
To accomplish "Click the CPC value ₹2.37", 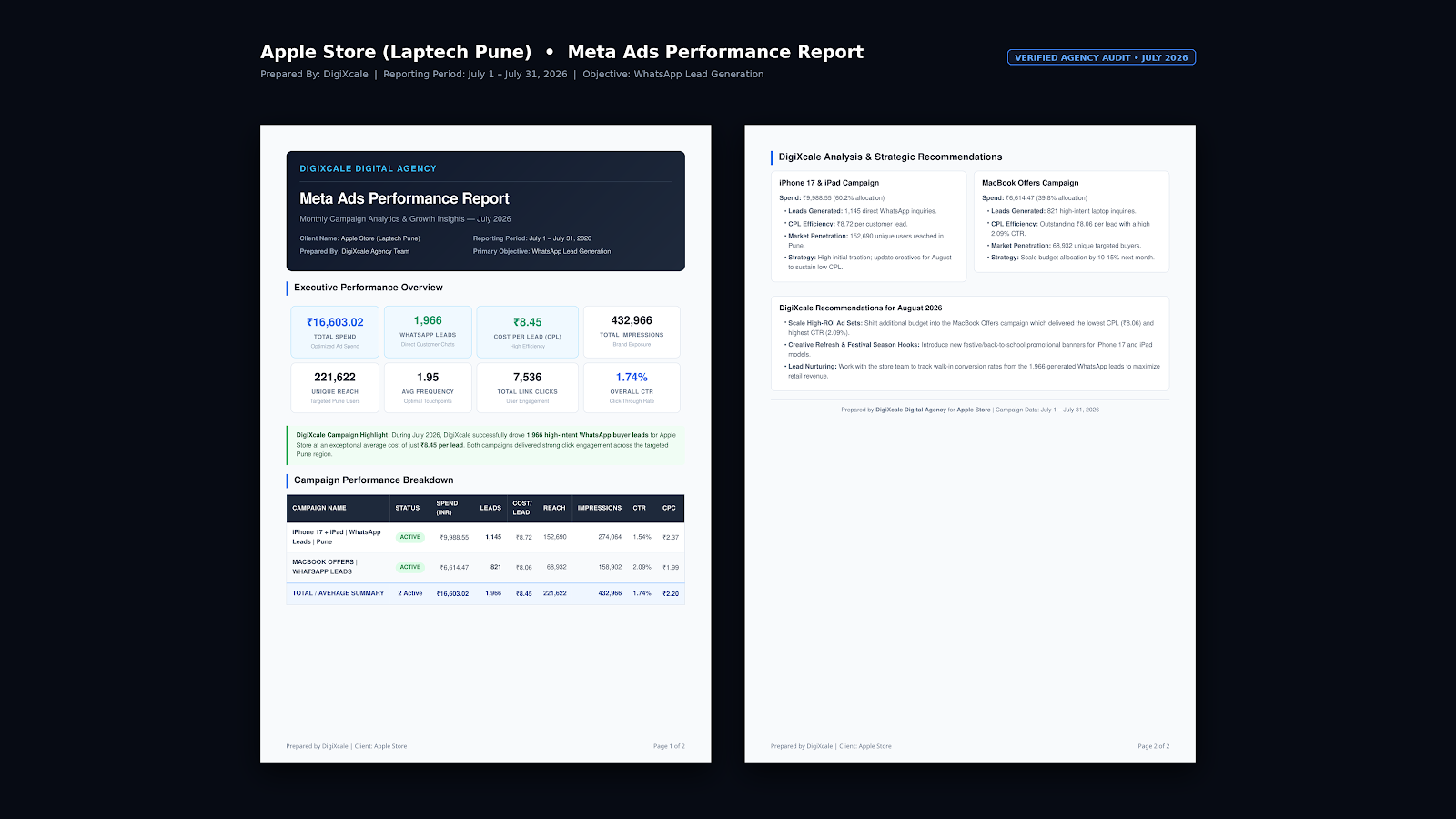I will 671,538.
